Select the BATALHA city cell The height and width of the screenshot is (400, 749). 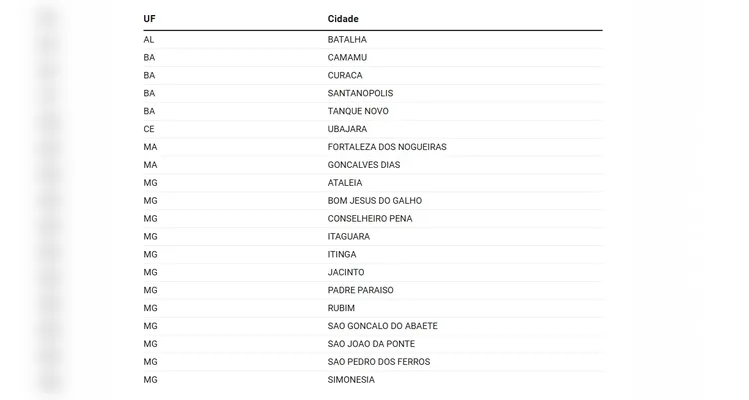point(347,39)
